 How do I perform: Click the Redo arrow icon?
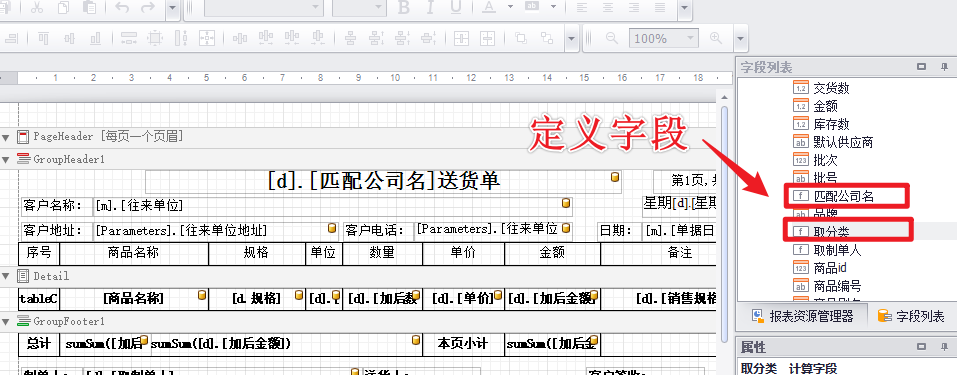(x=148, y=7)
